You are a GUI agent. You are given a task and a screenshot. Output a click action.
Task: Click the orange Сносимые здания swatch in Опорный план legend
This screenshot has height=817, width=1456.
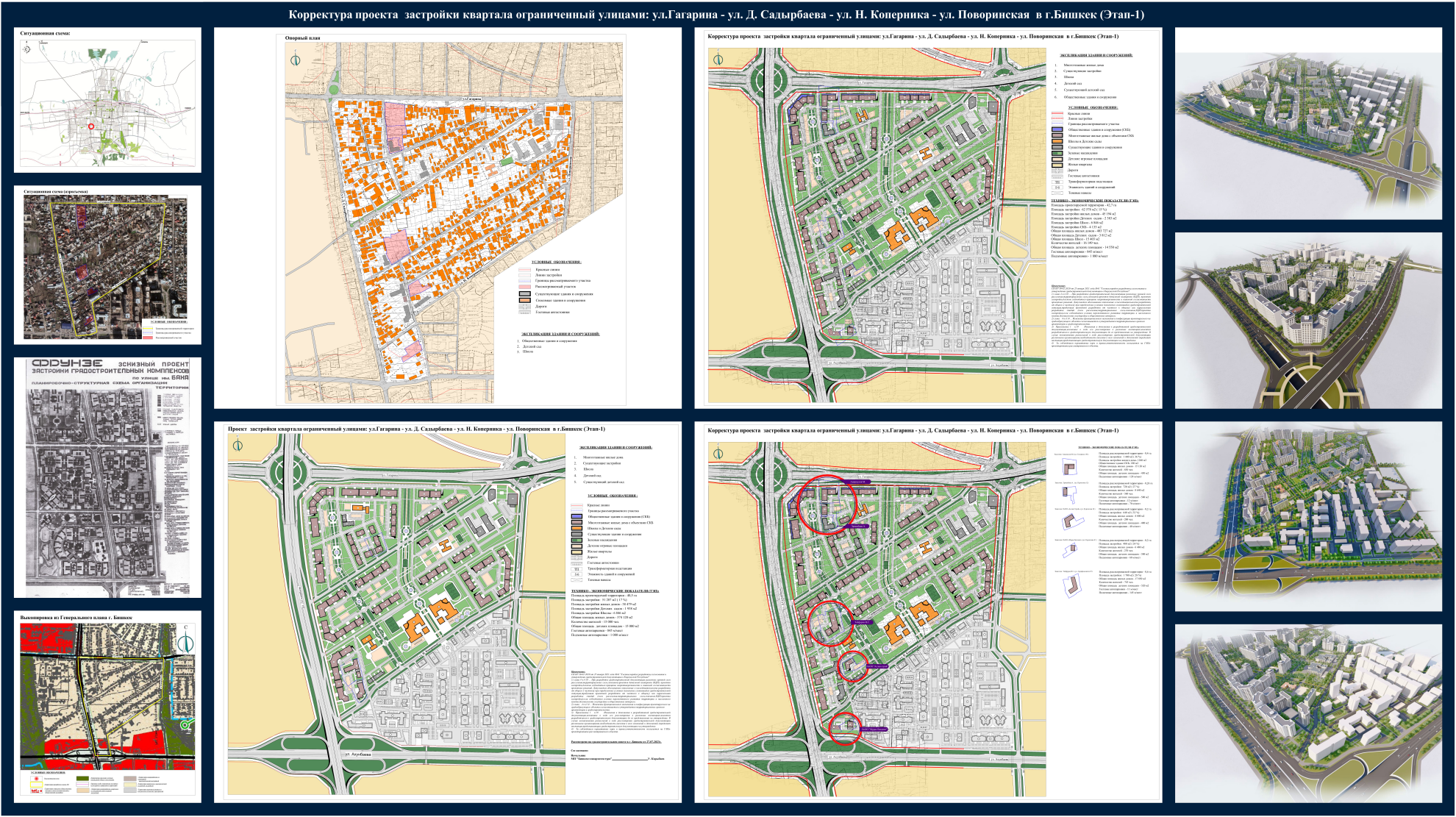[x=524, y=300]
